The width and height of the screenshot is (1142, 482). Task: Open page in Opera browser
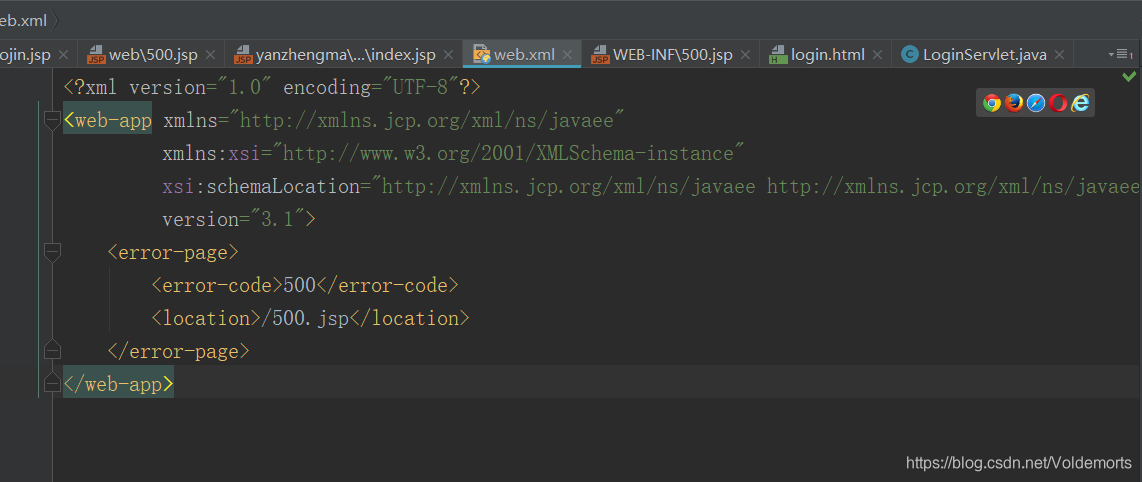click(x=1058, y=103)
